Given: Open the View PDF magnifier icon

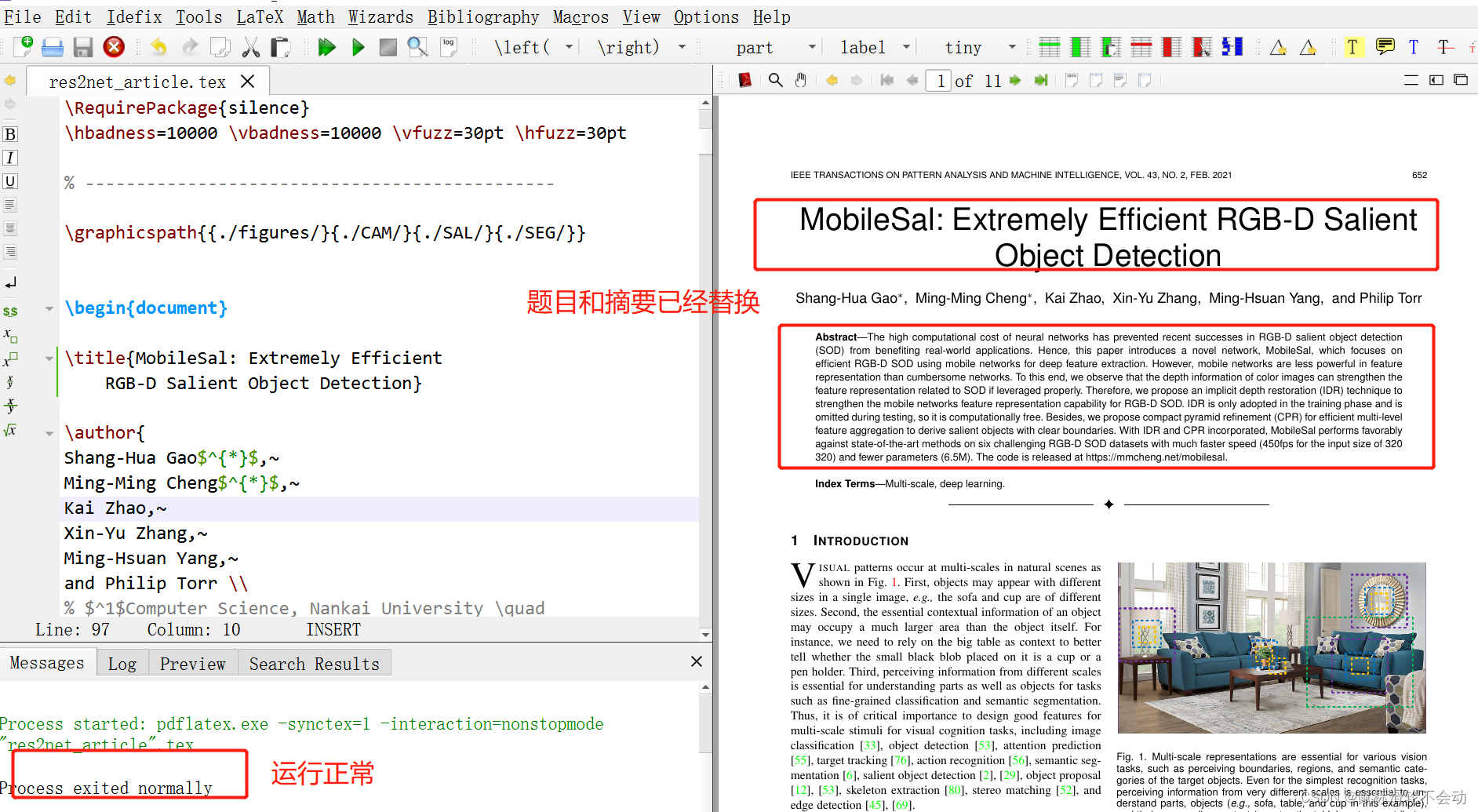Looking at the screenshot, I should 418,48.
